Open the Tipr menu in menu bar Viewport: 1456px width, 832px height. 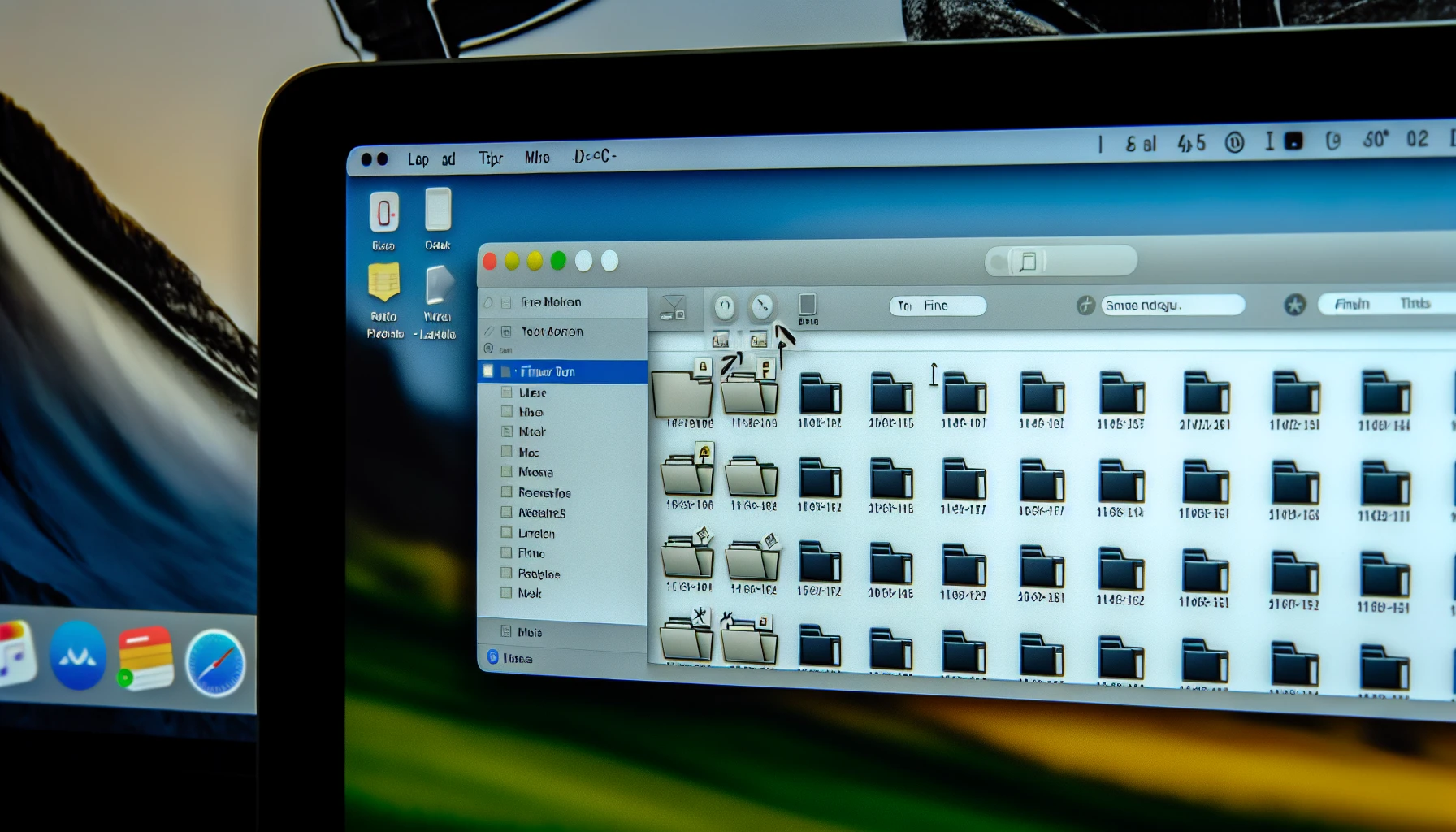[491, 158]
